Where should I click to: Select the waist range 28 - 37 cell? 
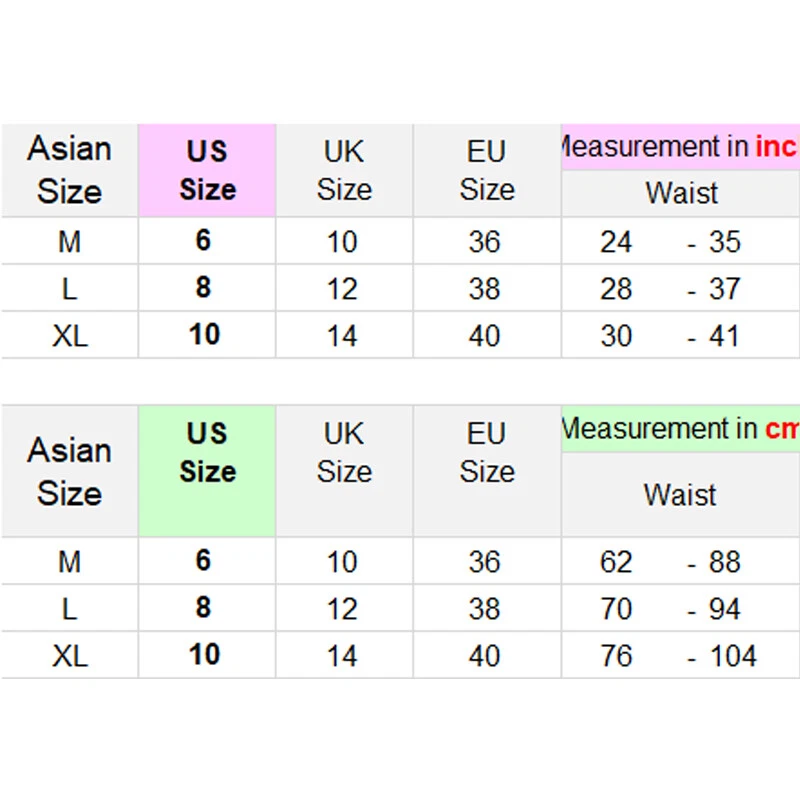coord(670,289)
